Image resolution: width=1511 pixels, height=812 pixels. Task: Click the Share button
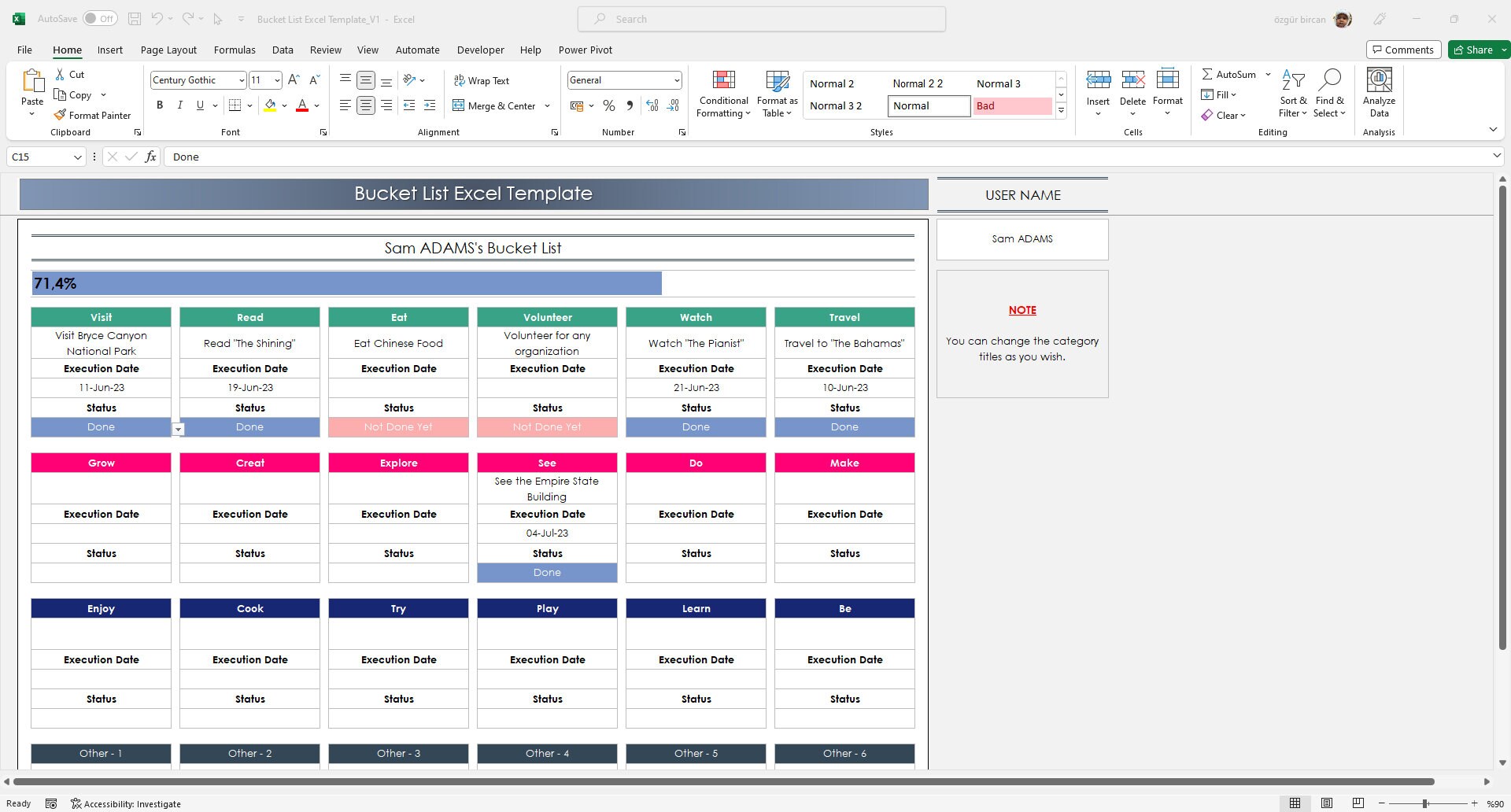(x=1475, y=49)
